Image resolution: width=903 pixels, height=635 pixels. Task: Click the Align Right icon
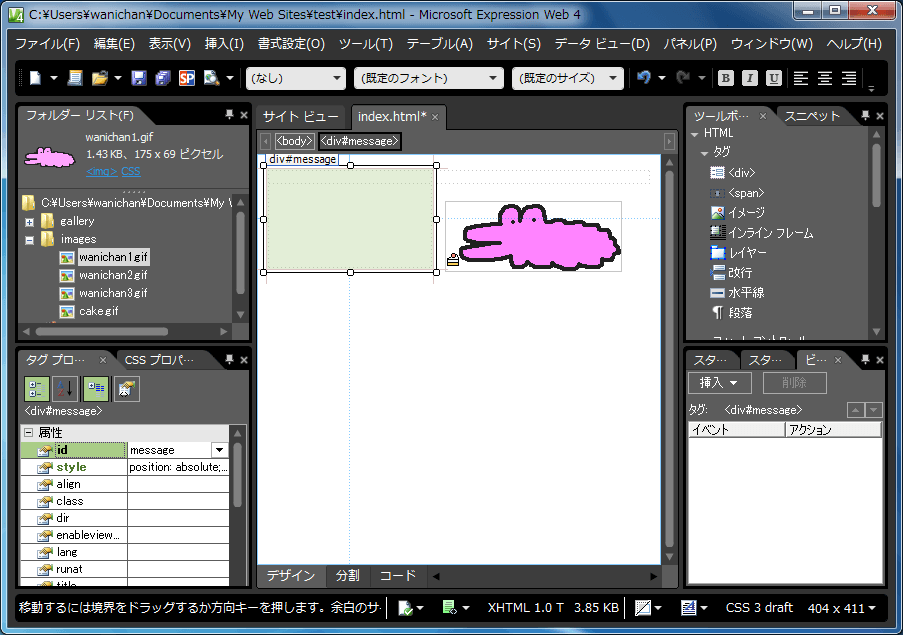coord(849,78)
